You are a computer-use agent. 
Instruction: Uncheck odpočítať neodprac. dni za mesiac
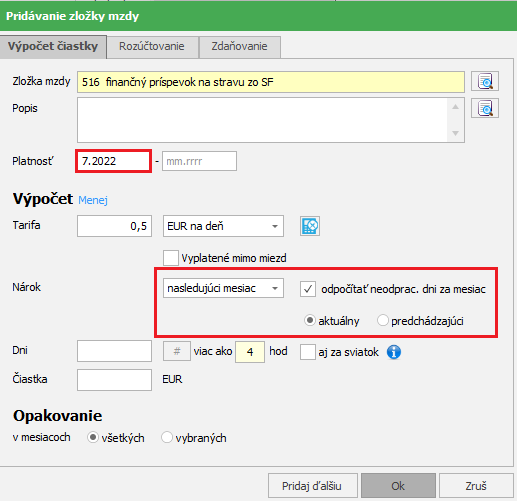click(308, 289)
